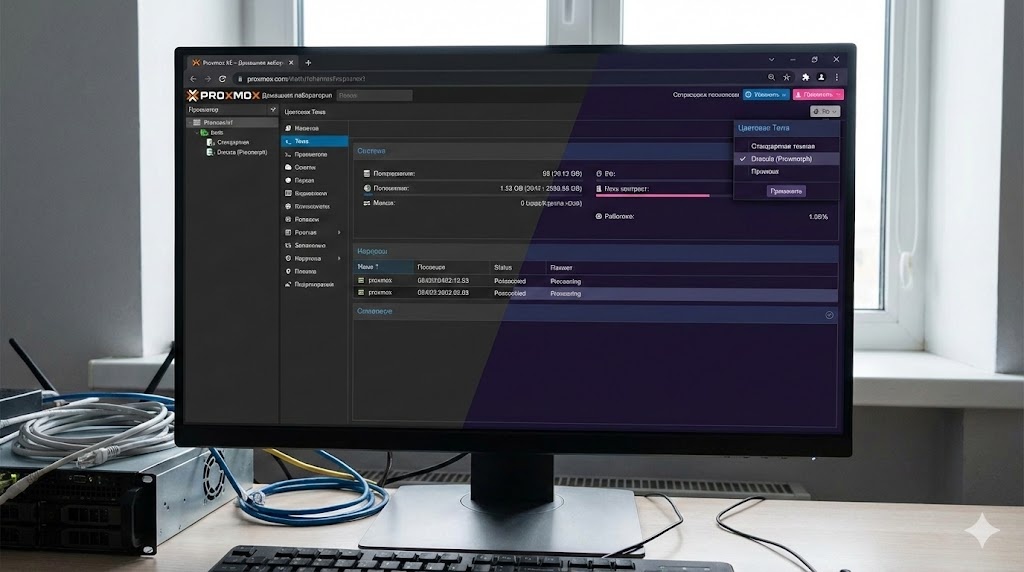Focus the browser address bar URL
1024x572 pixels.
point(306,79)
